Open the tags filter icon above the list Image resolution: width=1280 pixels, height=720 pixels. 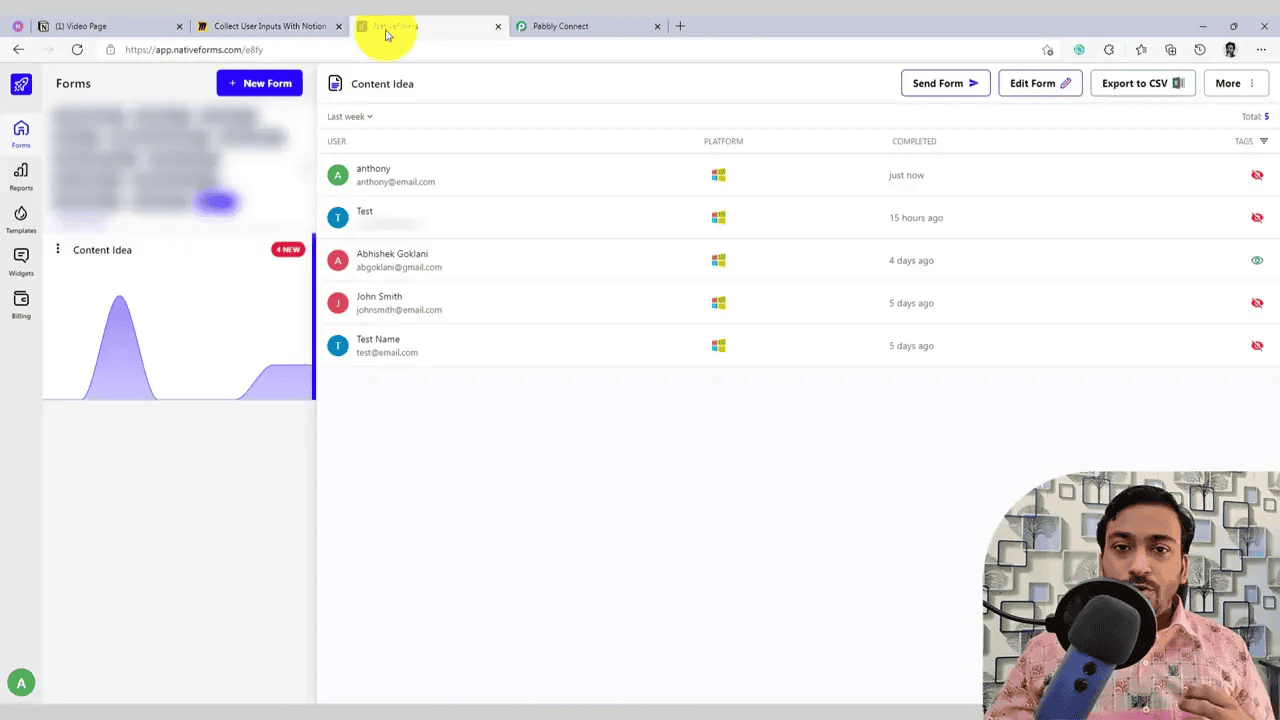(1263, 141)
